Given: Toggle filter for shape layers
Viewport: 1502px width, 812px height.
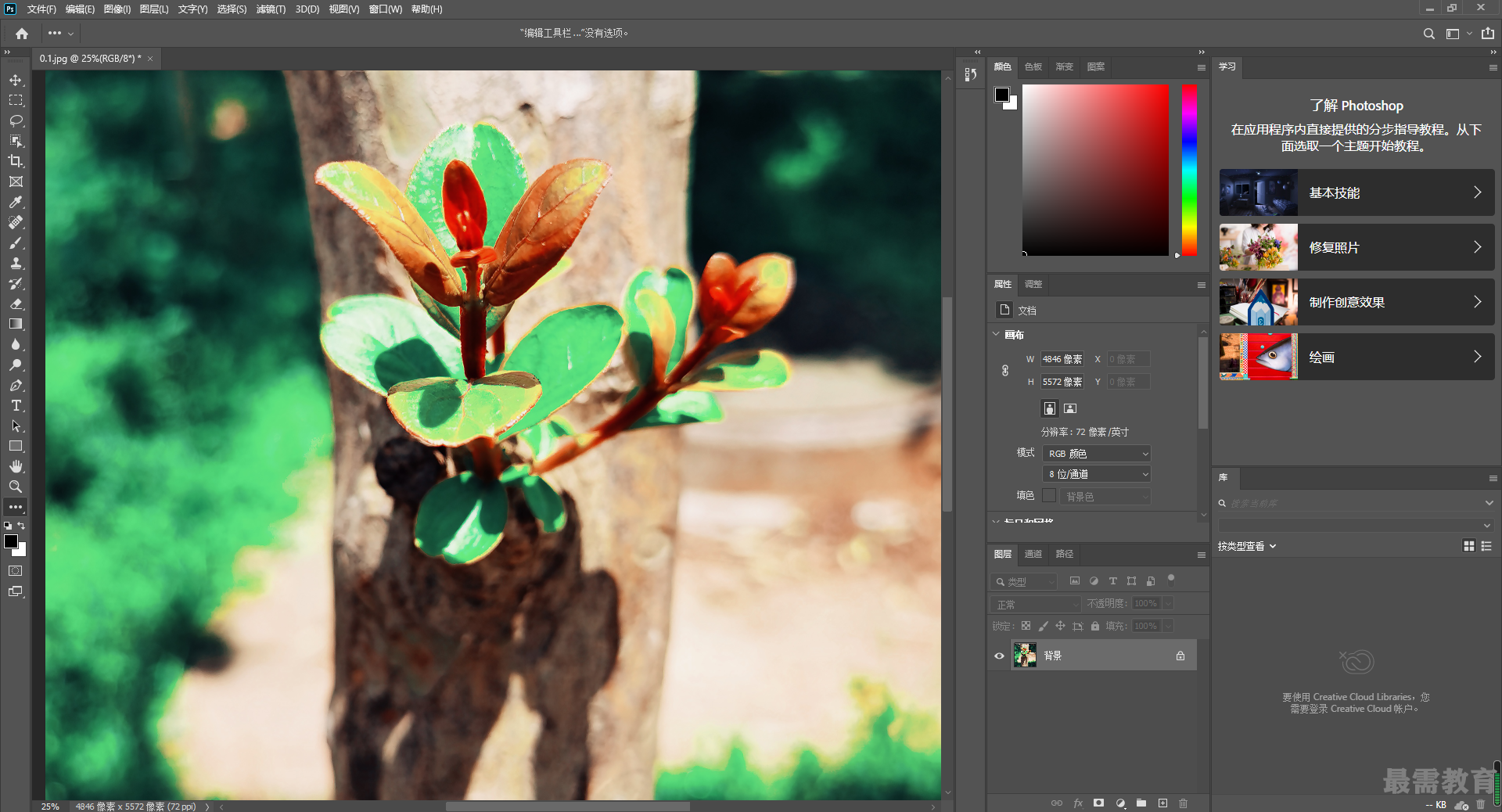Looking at the screenshot, I should tap(1131, 581).
